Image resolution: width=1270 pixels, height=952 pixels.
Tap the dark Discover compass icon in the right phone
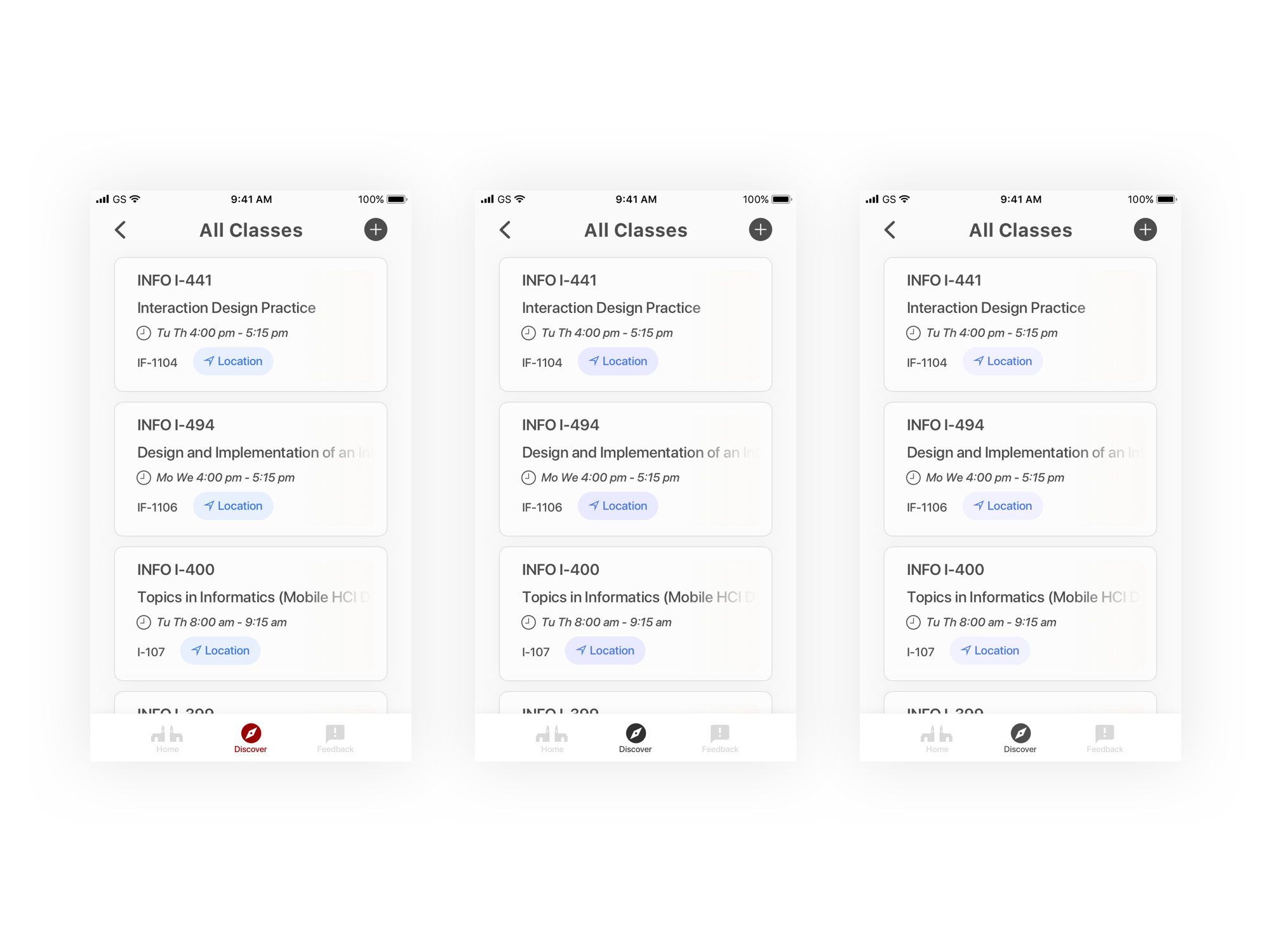pos(1020,733)
